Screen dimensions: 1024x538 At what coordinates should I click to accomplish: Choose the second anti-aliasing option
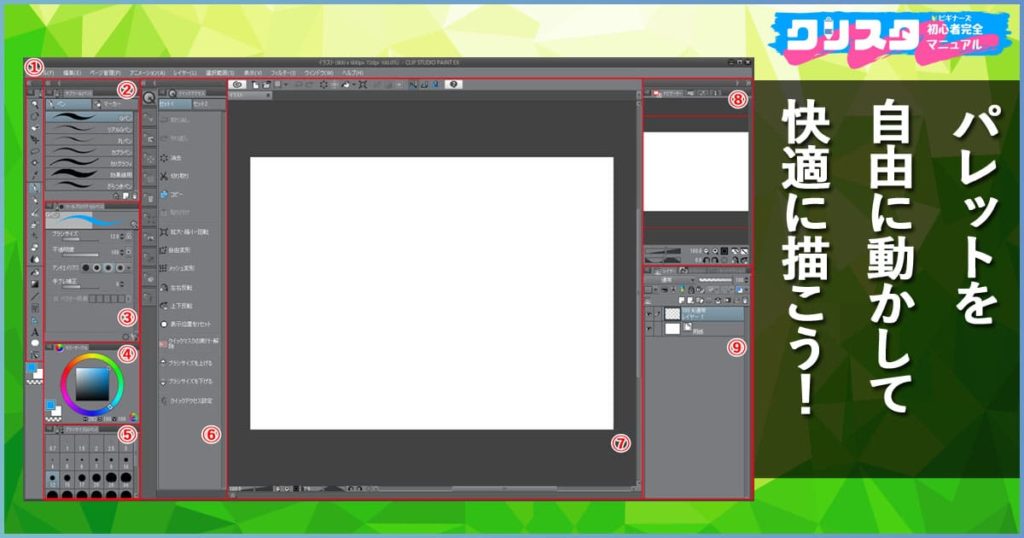coord(97,268)
